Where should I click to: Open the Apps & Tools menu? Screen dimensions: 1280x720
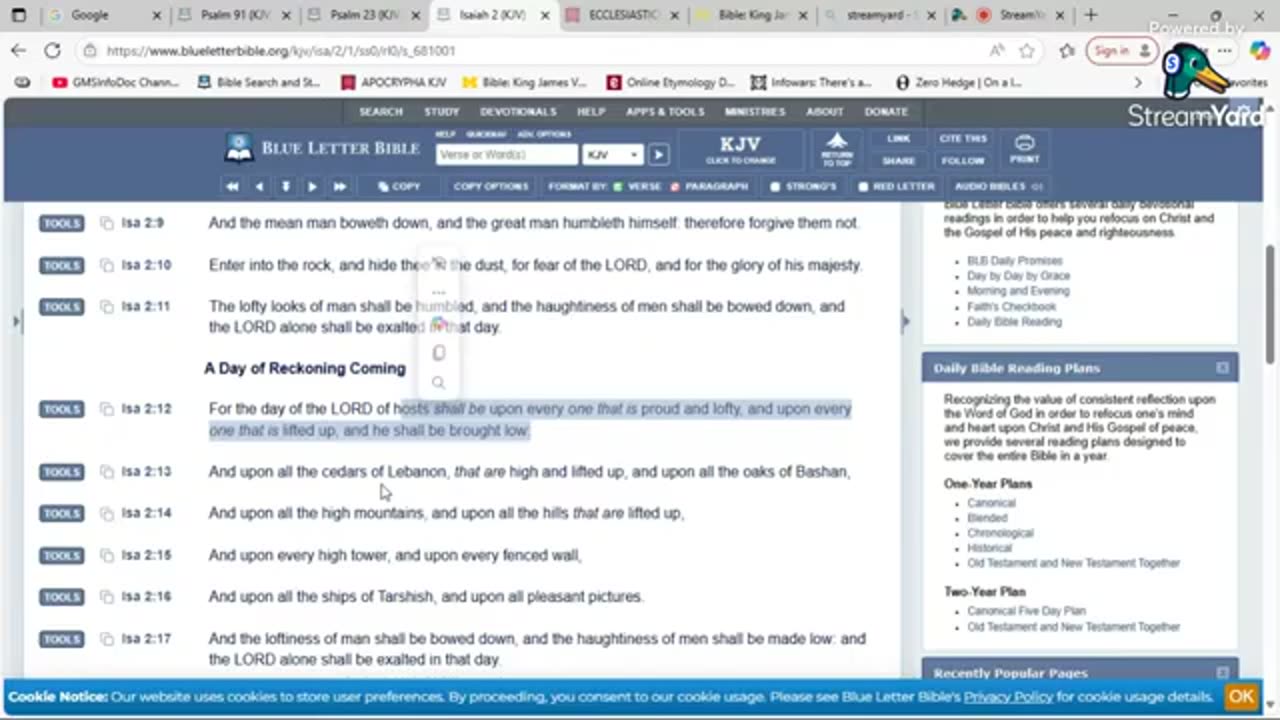[665, 112]
